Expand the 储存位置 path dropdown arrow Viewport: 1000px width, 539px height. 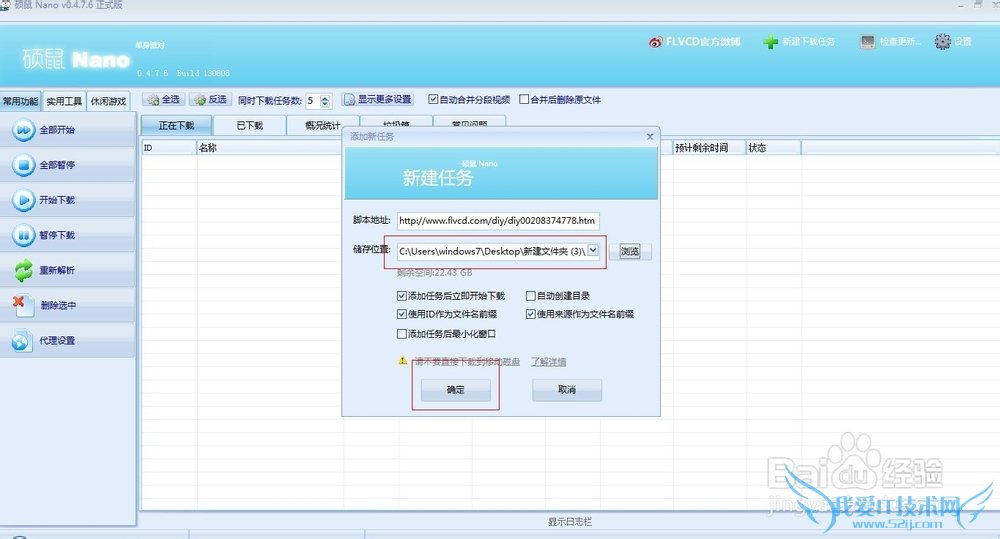593,251
